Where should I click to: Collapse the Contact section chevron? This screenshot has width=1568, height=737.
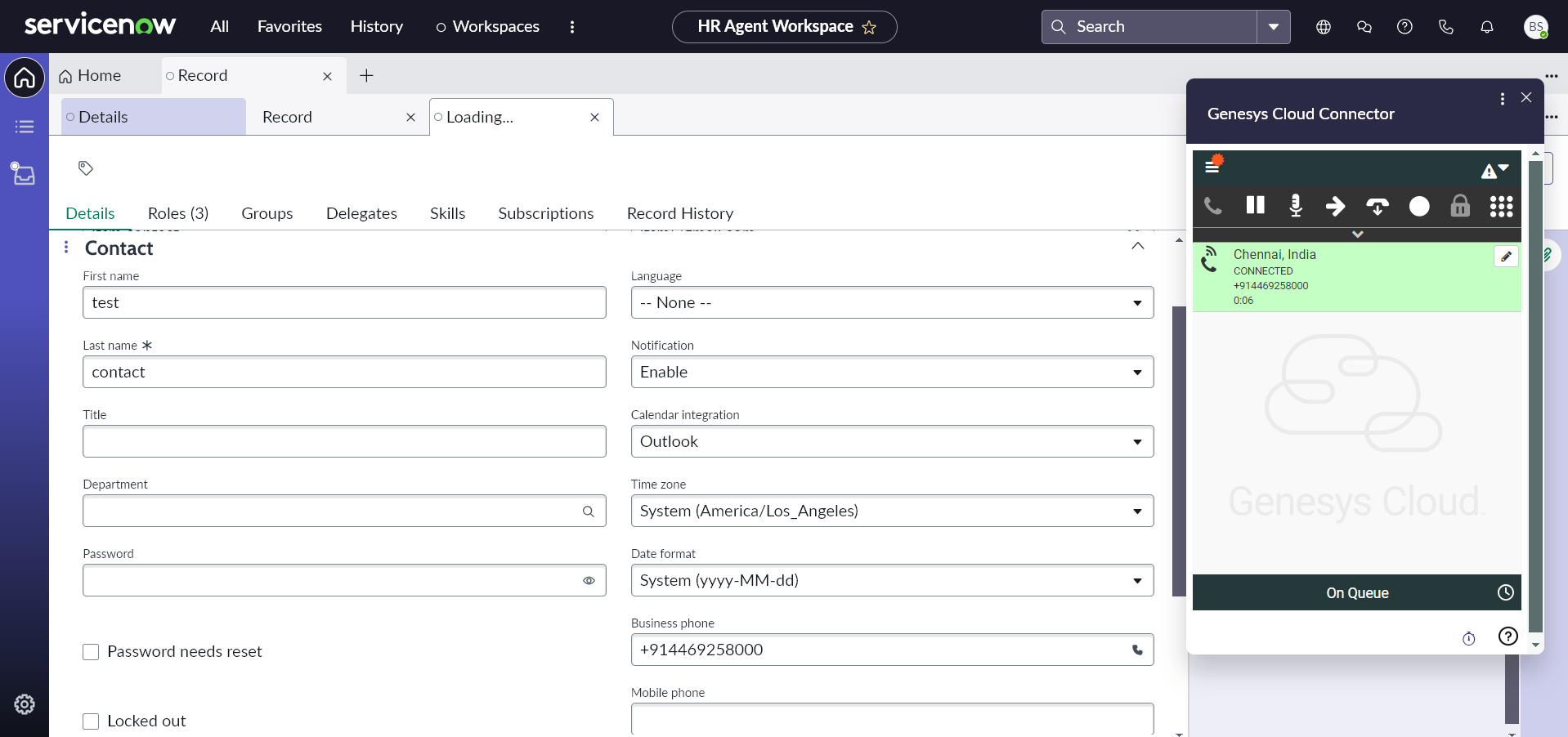[x=1137, y=246]
